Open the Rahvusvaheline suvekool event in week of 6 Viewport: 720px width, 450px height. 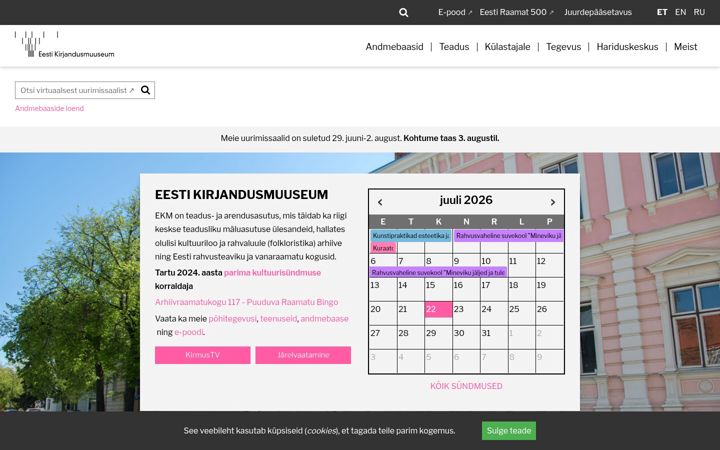click(438, 272)
